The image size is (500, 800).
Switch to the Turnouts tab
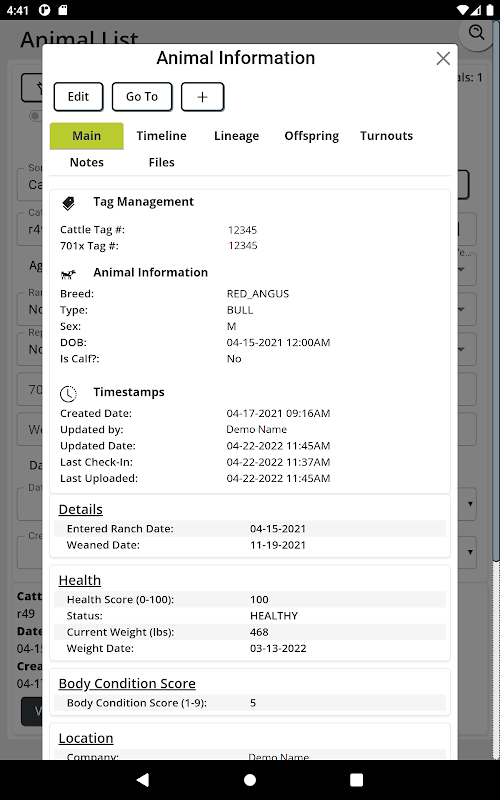click(x=386, y=136)
